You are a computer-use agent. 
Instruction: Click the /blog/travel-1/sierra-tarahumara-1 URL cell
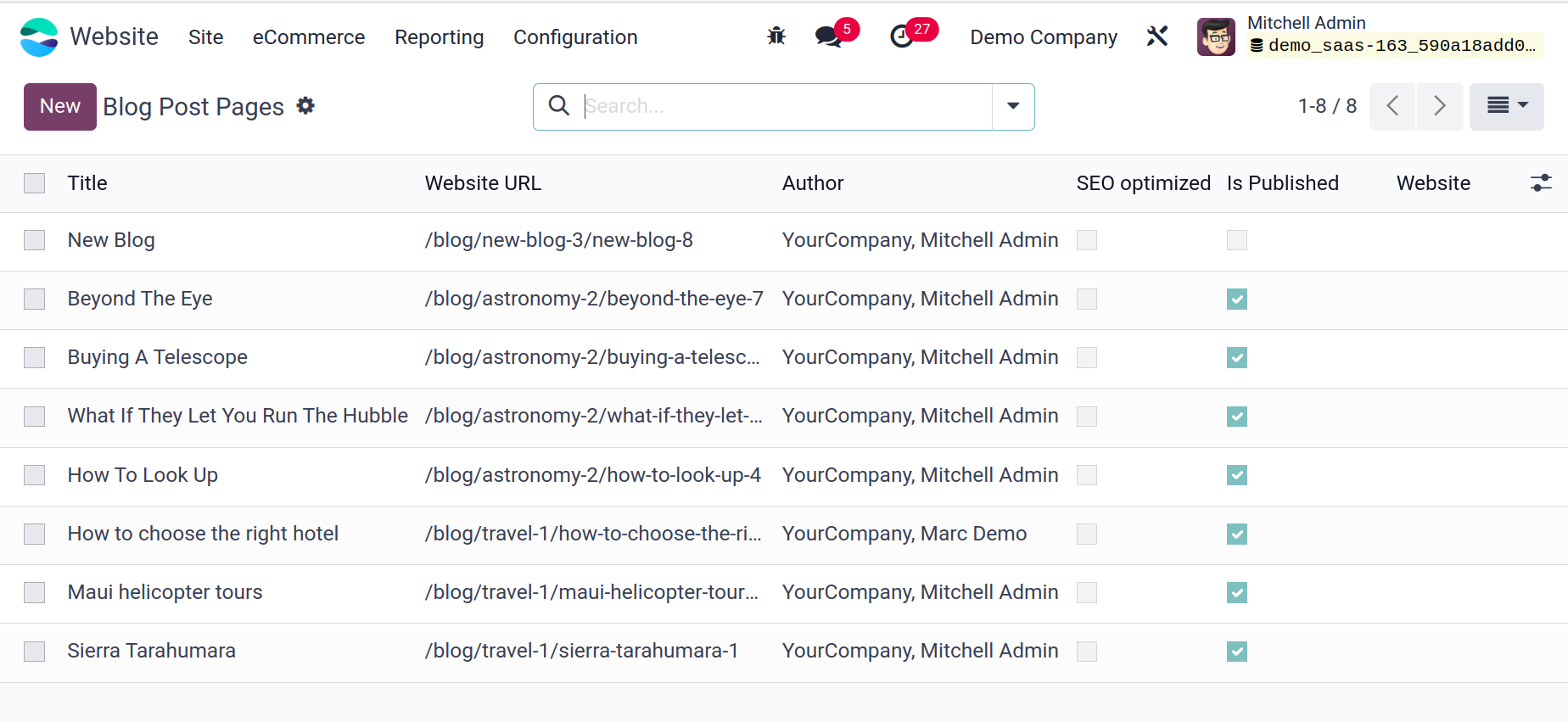point(581,651)
